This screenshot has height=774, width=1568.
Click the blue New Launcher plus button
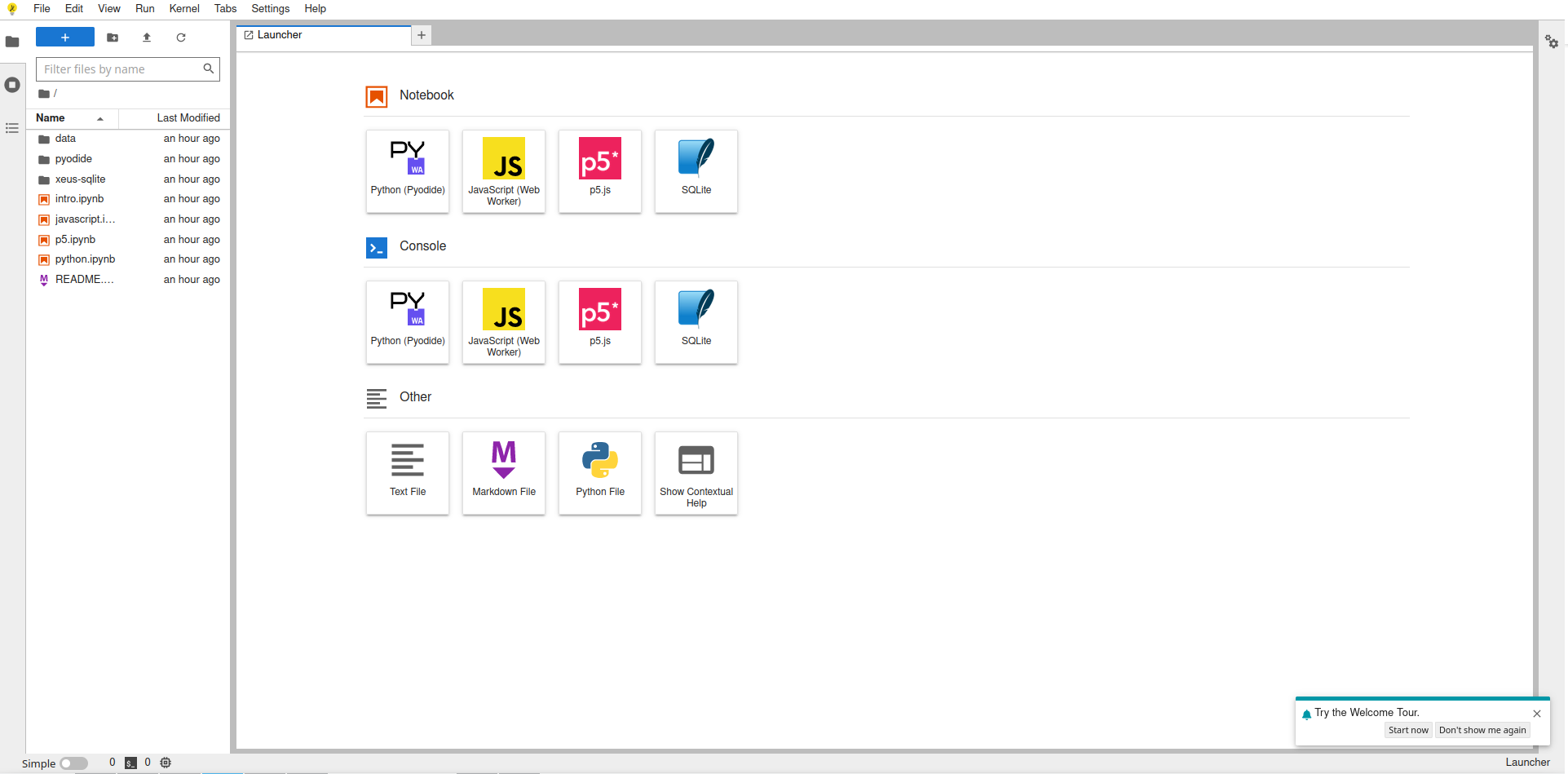click(65, 38)
